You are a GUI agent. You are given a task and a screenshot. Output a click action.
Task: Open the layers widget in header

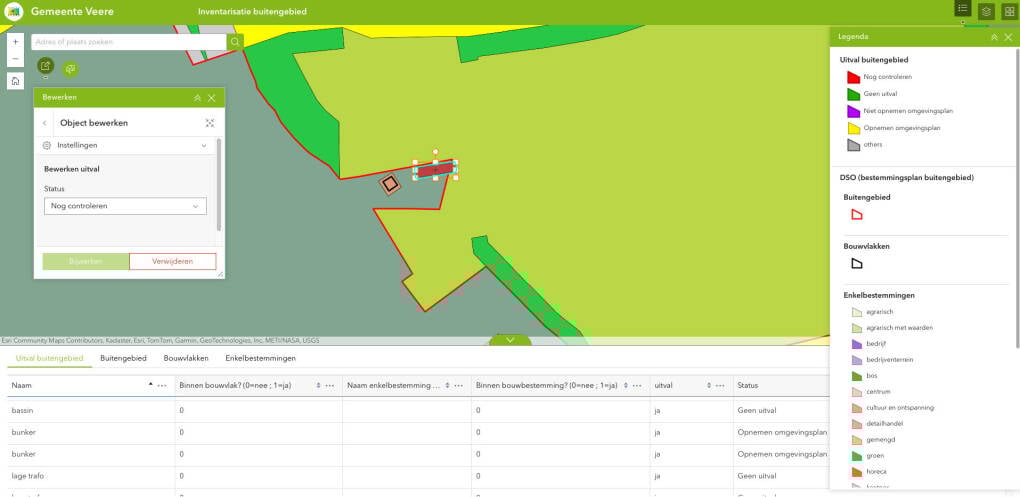tap(986, 11)
